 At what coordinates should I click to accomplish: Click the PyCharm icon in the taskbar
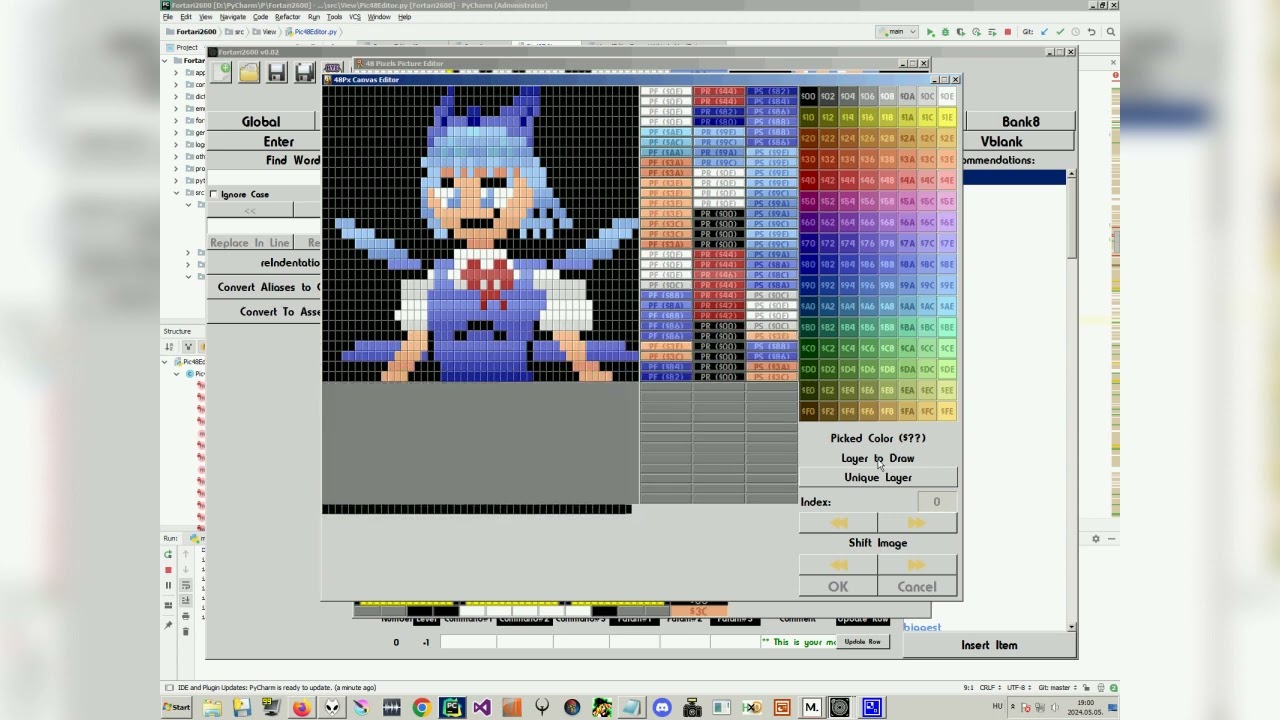(452, 708)
